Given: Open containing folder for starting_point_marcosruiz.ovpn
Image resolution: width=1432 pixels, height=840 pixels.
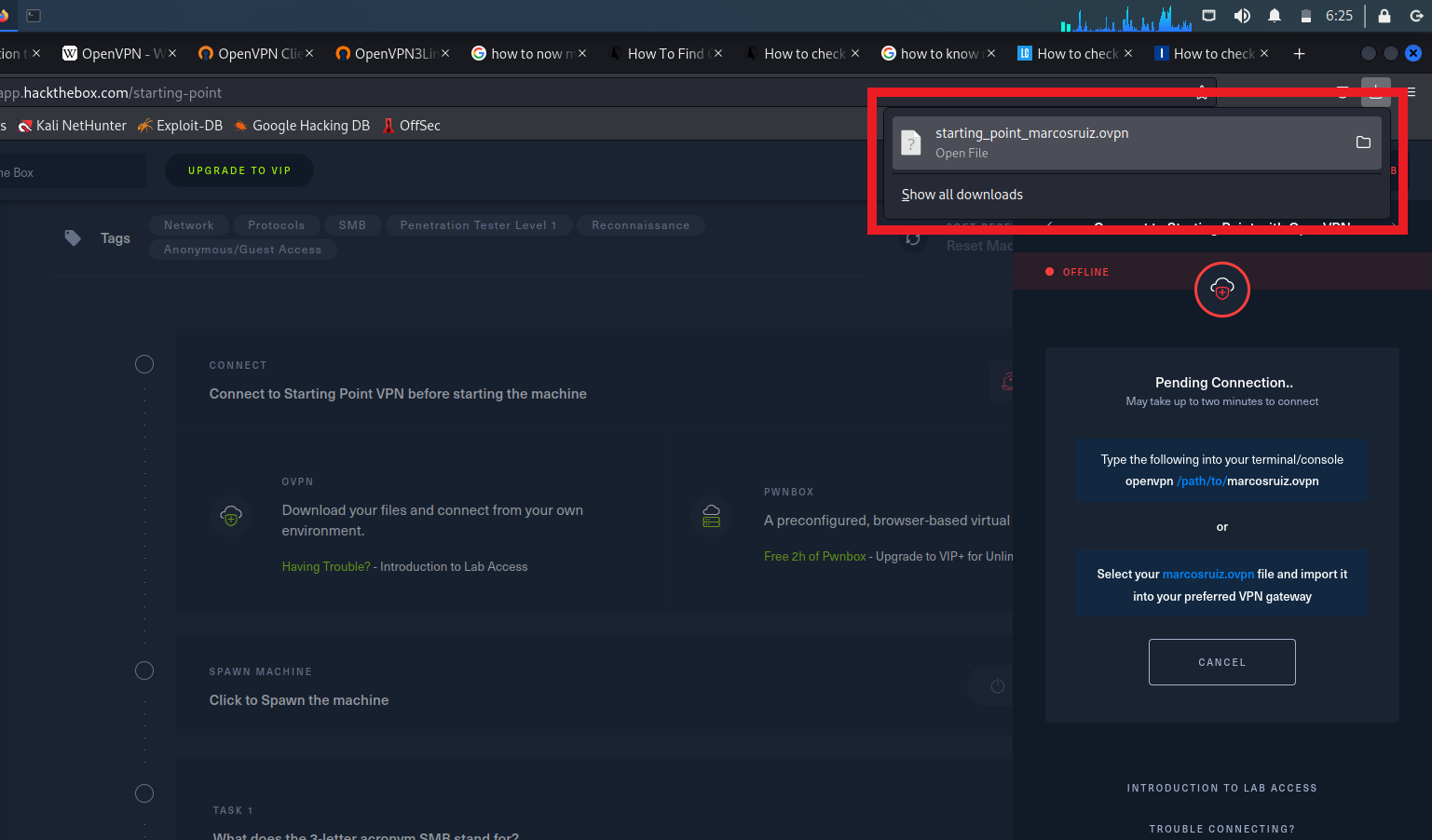Looking at the screenshot, I should point(1363,142).
